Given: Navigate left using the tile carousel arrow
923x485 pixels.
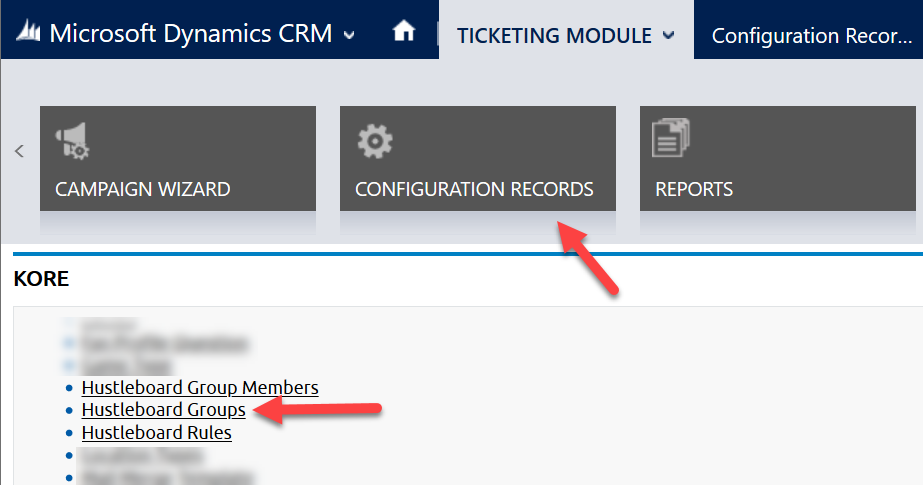Looking at the screenshot, I should click(x=19, y=151).
